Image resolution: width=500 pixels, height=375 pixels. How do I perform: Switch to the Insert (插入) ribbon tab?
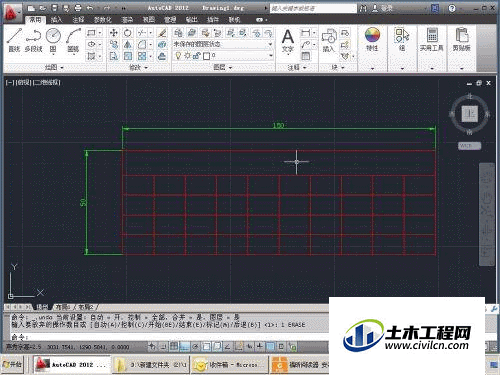56,20
